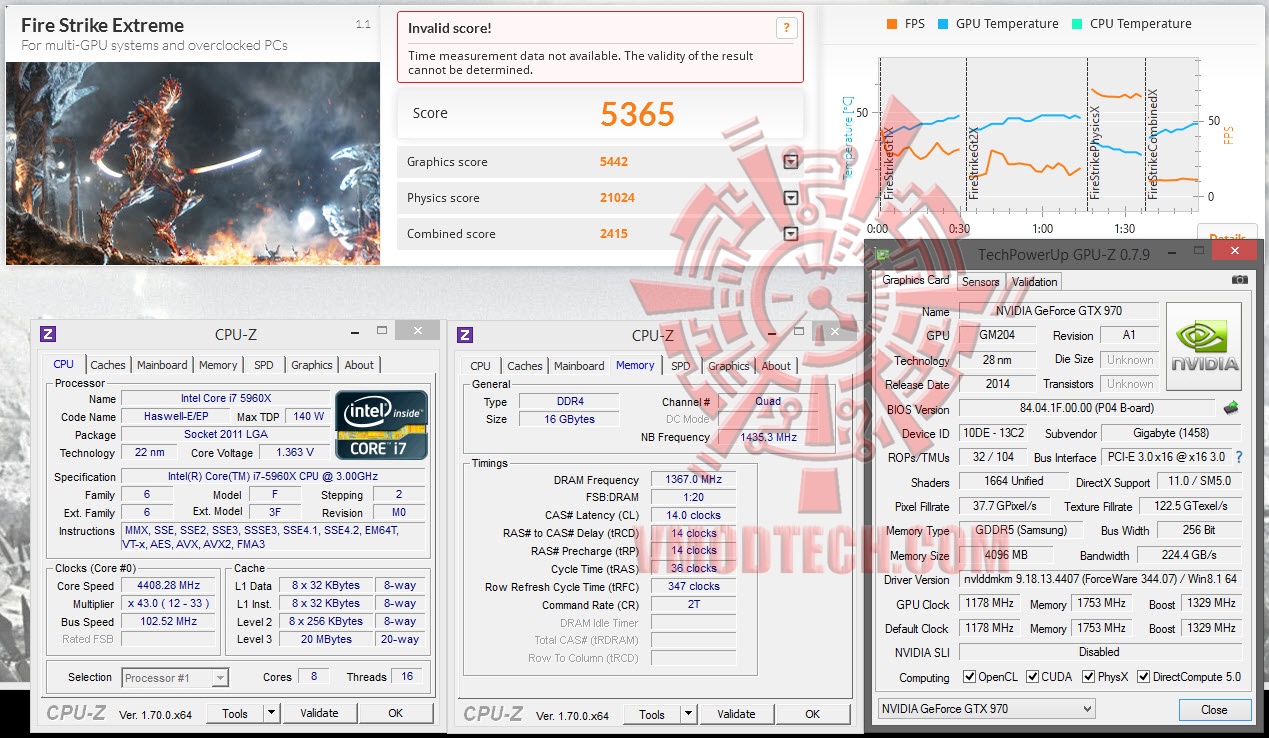Image resolution: width=1269 pixels, height=738 pixels.
Task: Click Validate in the left CPU-Z window
Action: tap(319, 713)
